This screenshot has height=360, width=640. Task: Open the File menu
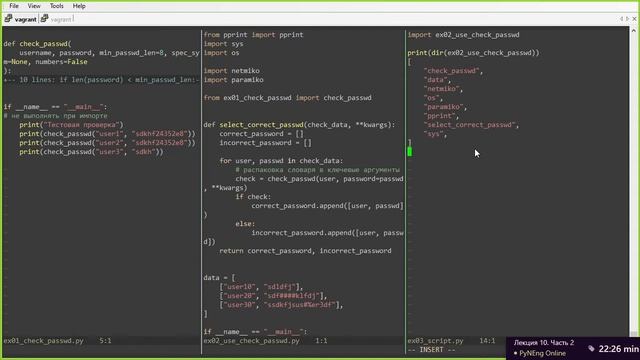tap(14, 6)
